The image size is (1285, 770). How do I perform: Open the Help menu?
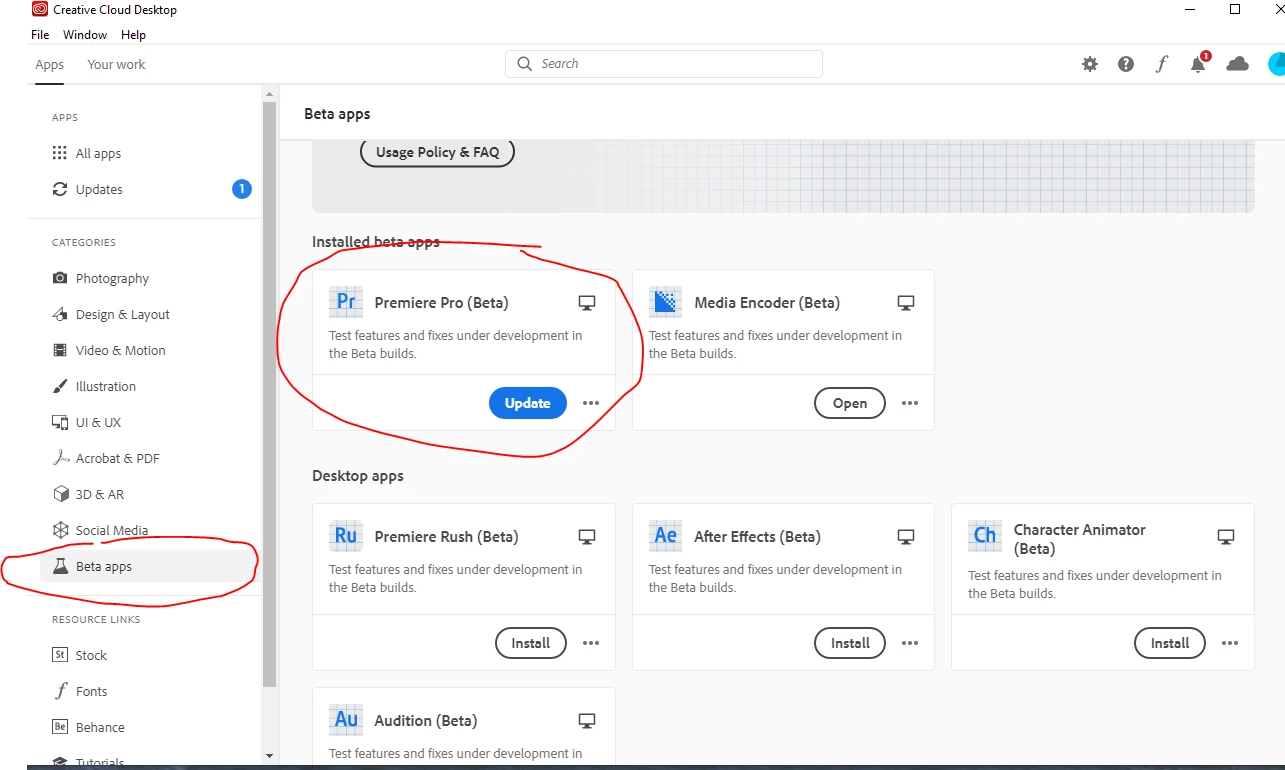tap(133, 35)
